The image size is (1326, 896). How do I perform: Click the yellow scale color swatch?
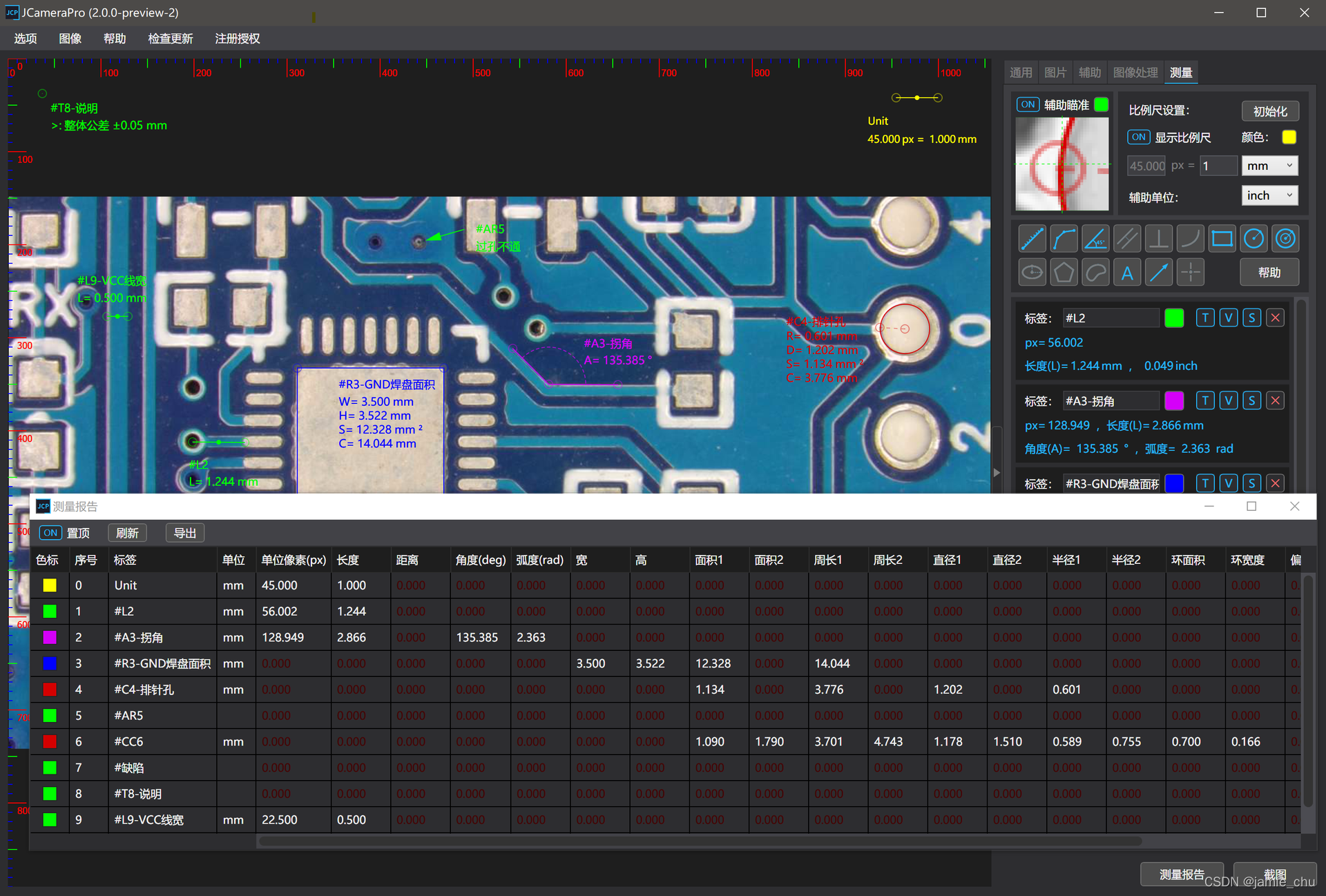[1289, 137]
